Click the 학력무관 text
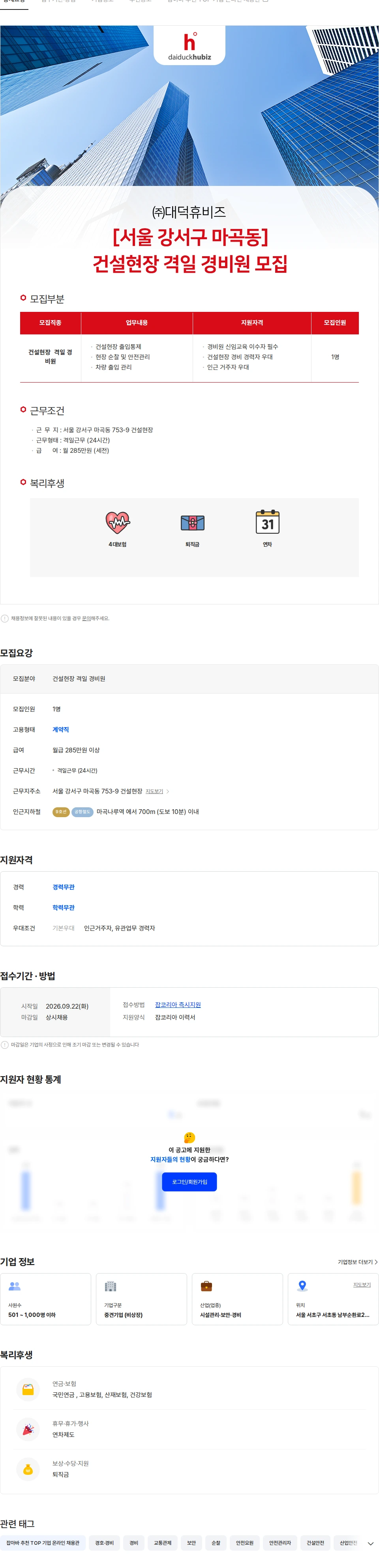 (63, 908)
